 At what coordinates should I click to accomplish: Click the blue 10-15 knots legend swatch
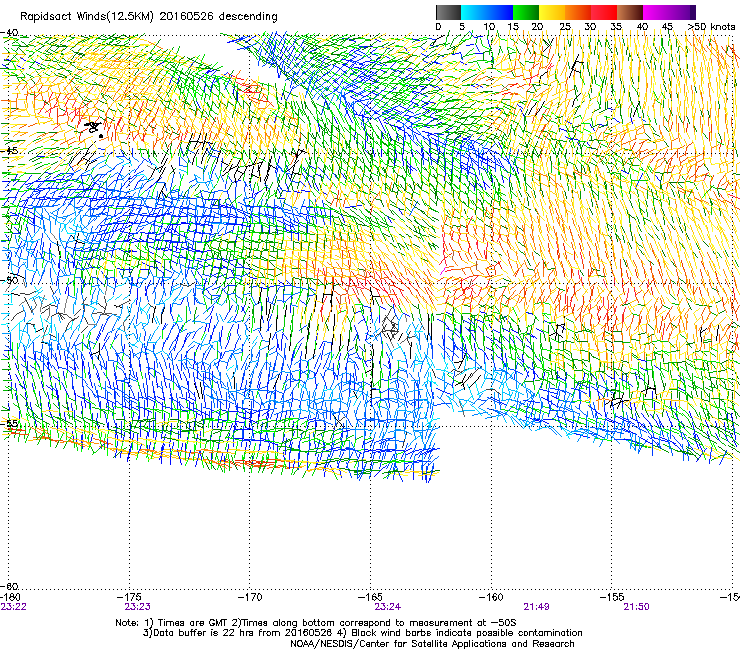tap(500, 12)
